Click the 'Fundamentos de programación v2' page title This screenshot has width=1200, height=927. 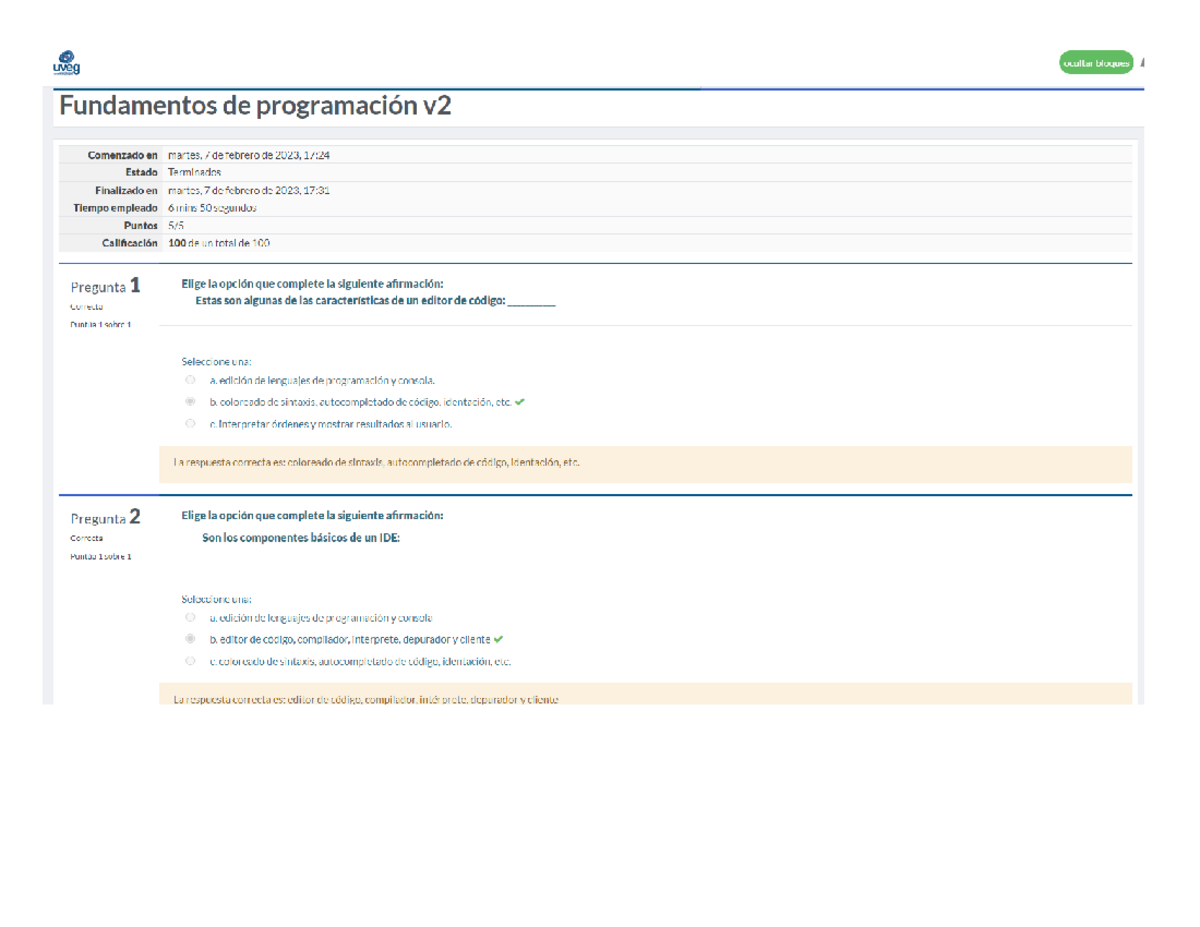click(256, 106)
